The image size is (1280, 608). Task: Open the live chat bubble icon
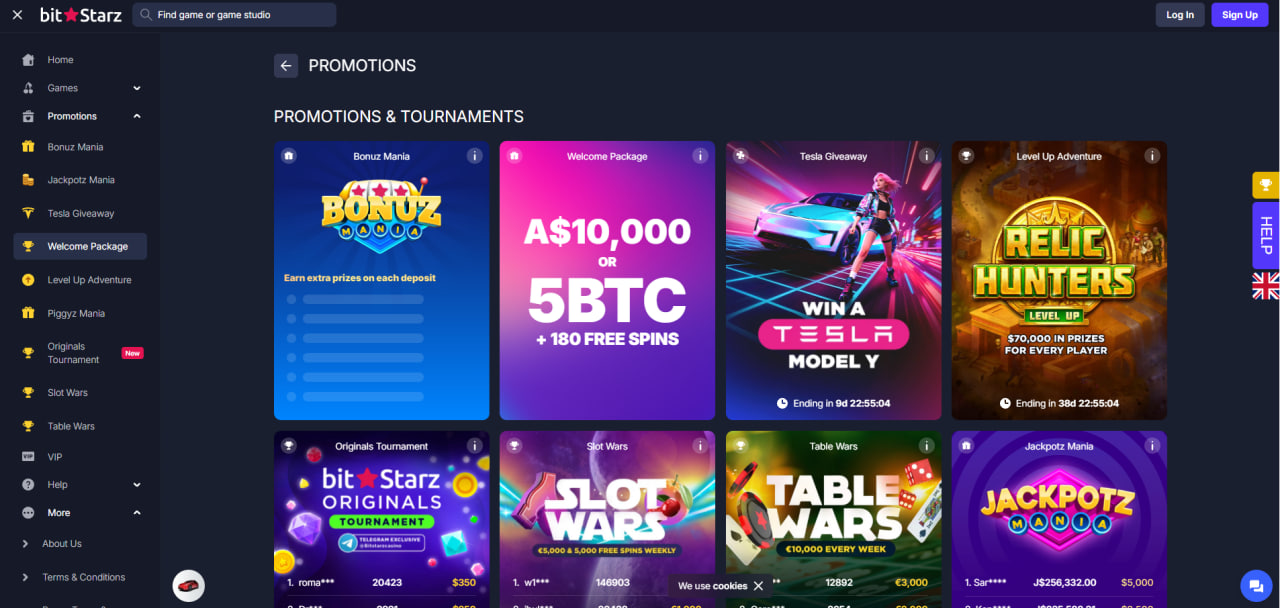click(x=1253, y=585)
